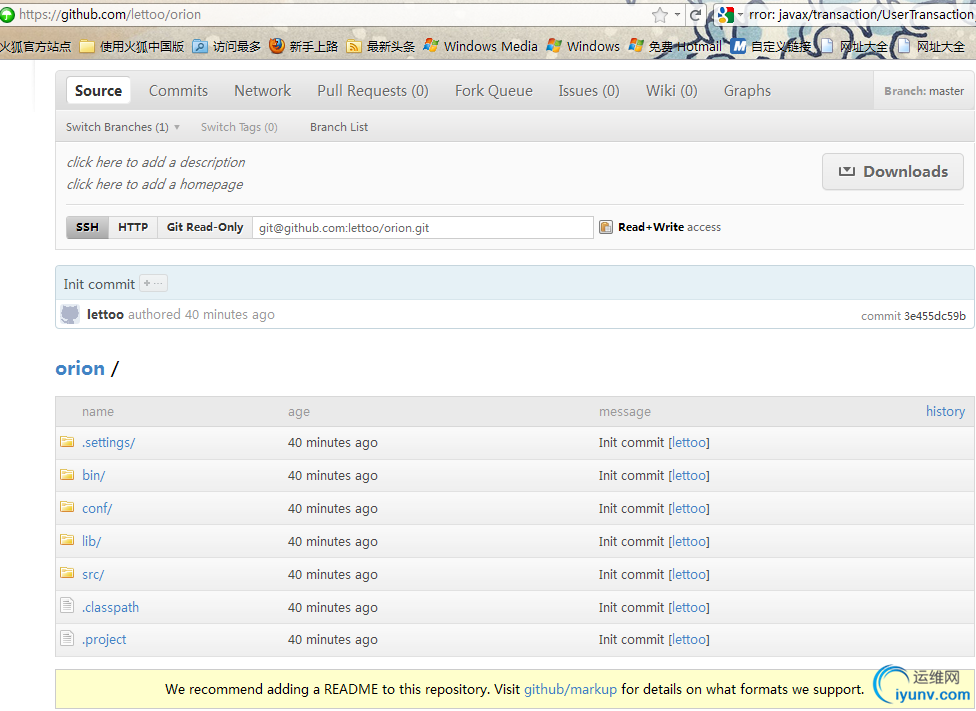Select the Git Read-Only toggle
The width and height of the screenshot is (976, 711).
(205, 227)
